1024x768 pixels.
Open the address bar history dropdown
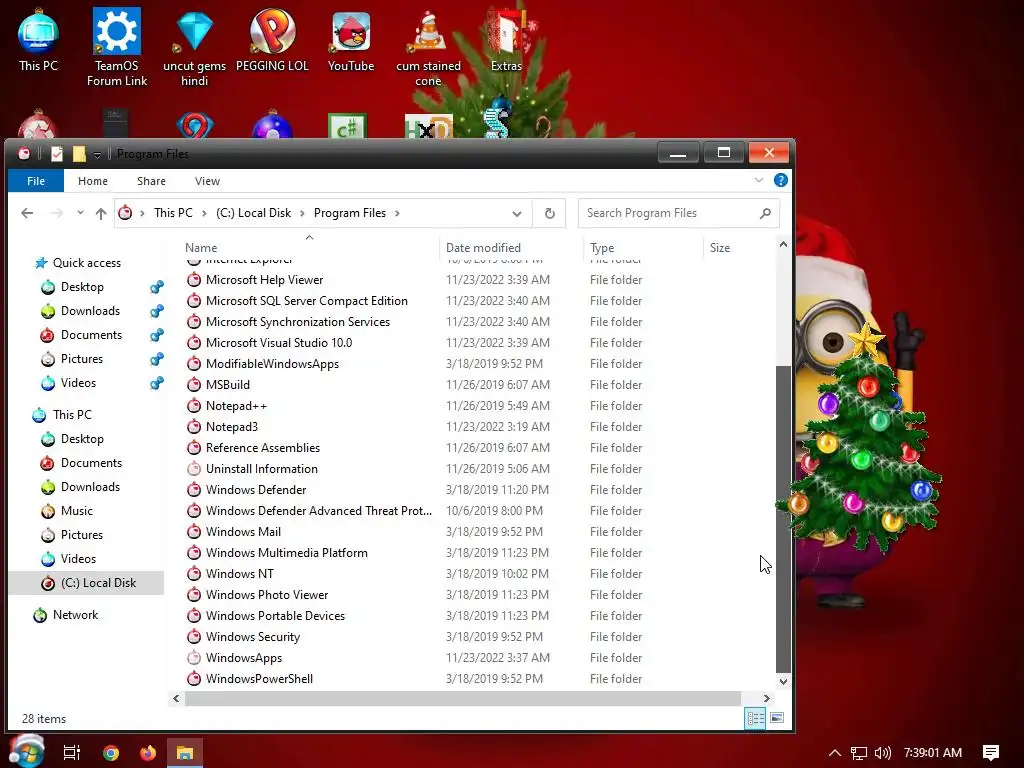[517, 214]
